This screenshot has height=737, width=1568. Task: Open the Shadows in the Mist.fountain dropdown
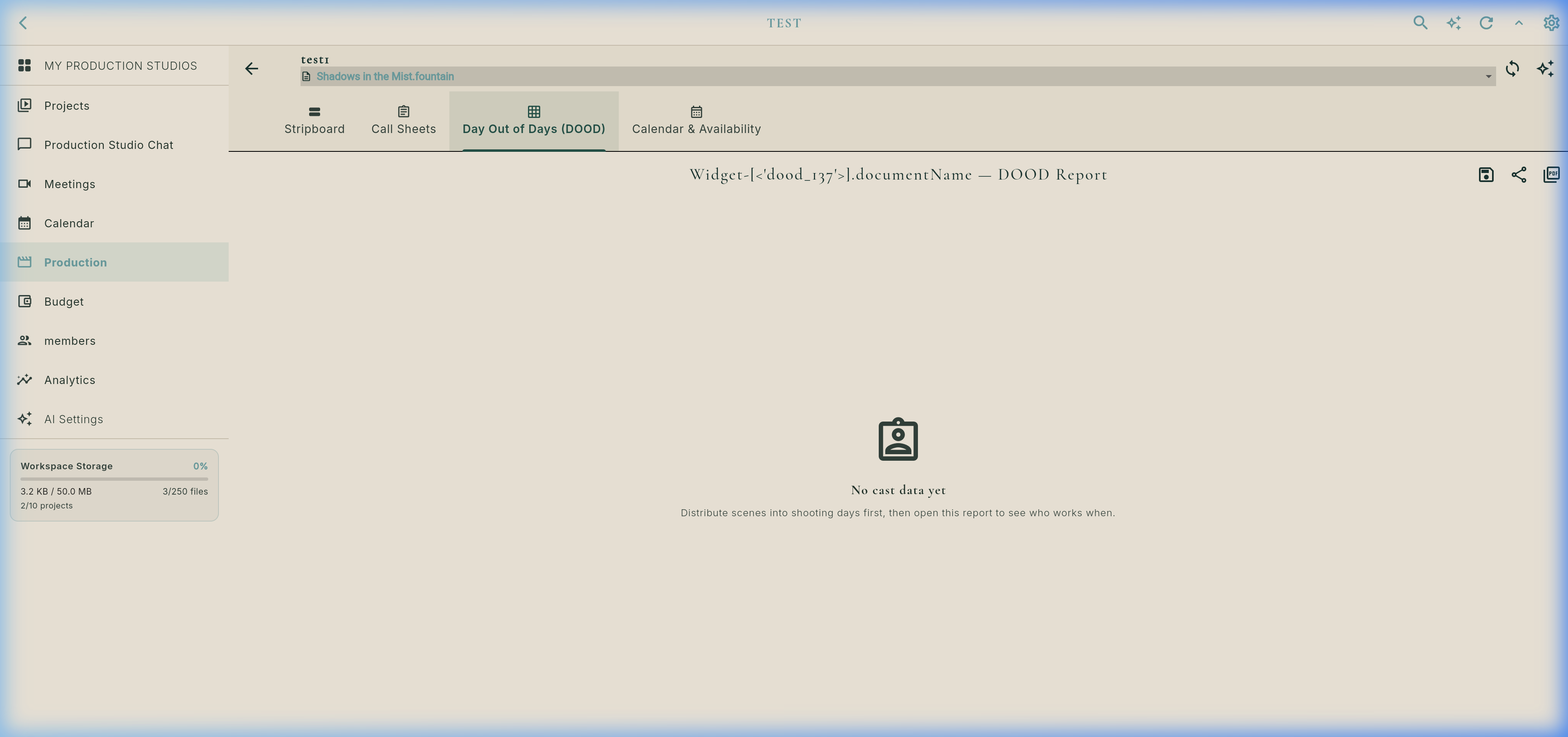[x=898, y=76]
